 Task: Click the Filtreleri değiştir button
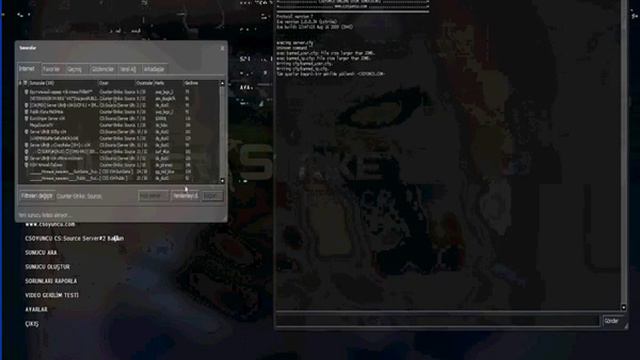37,196
